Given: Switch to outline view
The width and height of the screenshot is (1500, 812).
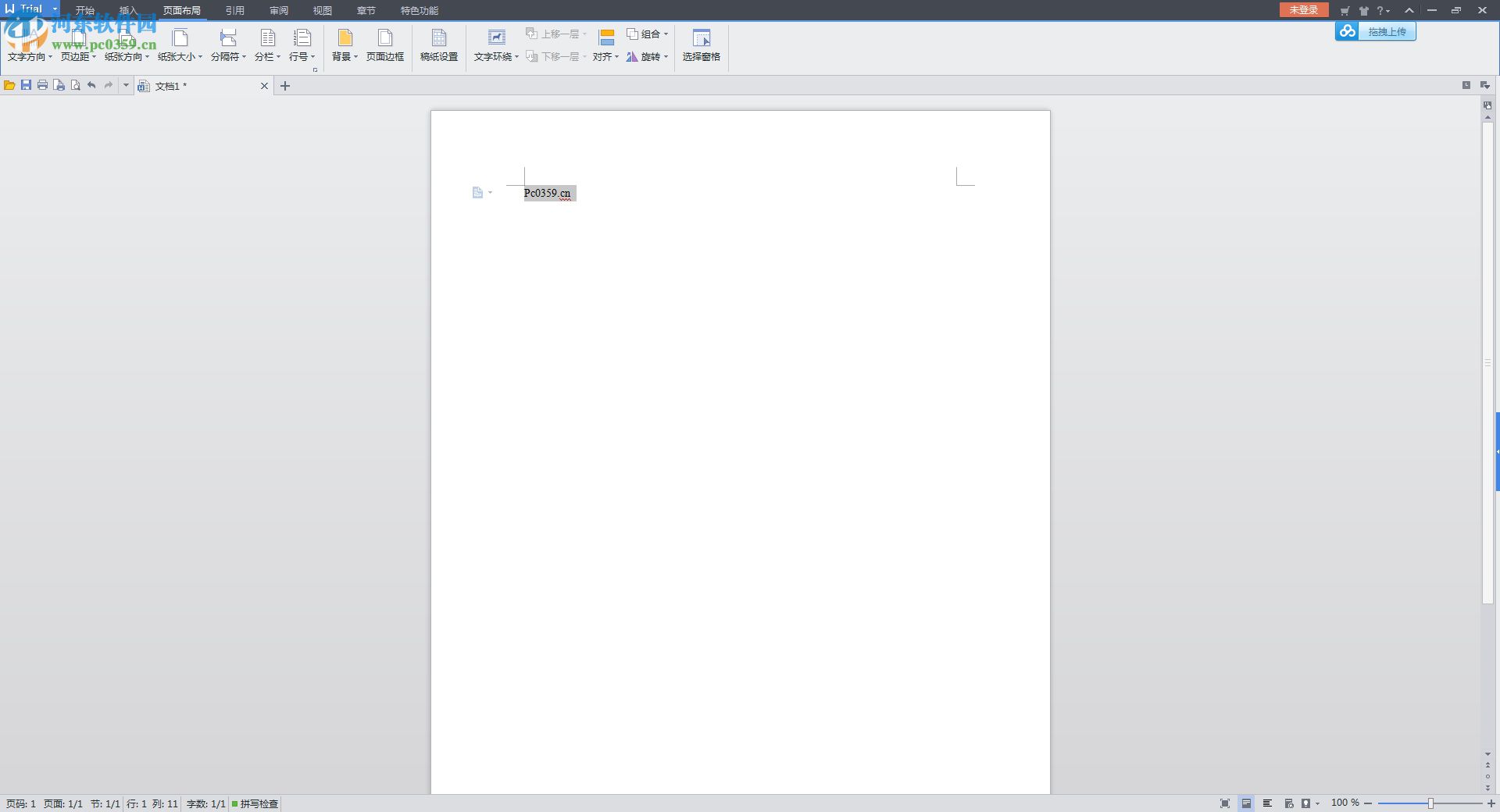Looking at the screenshot, I should point(1267,803).
